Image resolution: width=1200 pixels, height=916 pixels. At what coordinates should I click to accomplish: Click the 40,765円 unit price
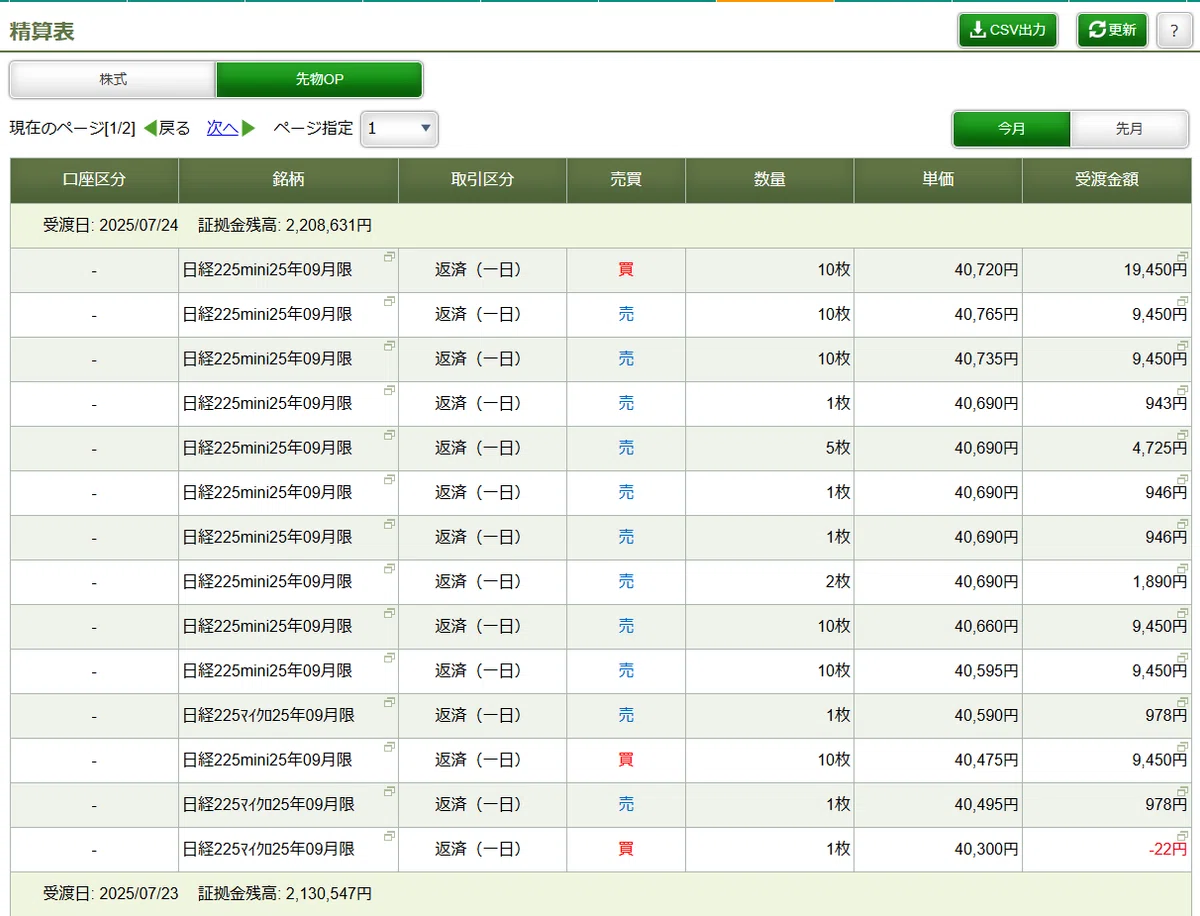point(987,314)
